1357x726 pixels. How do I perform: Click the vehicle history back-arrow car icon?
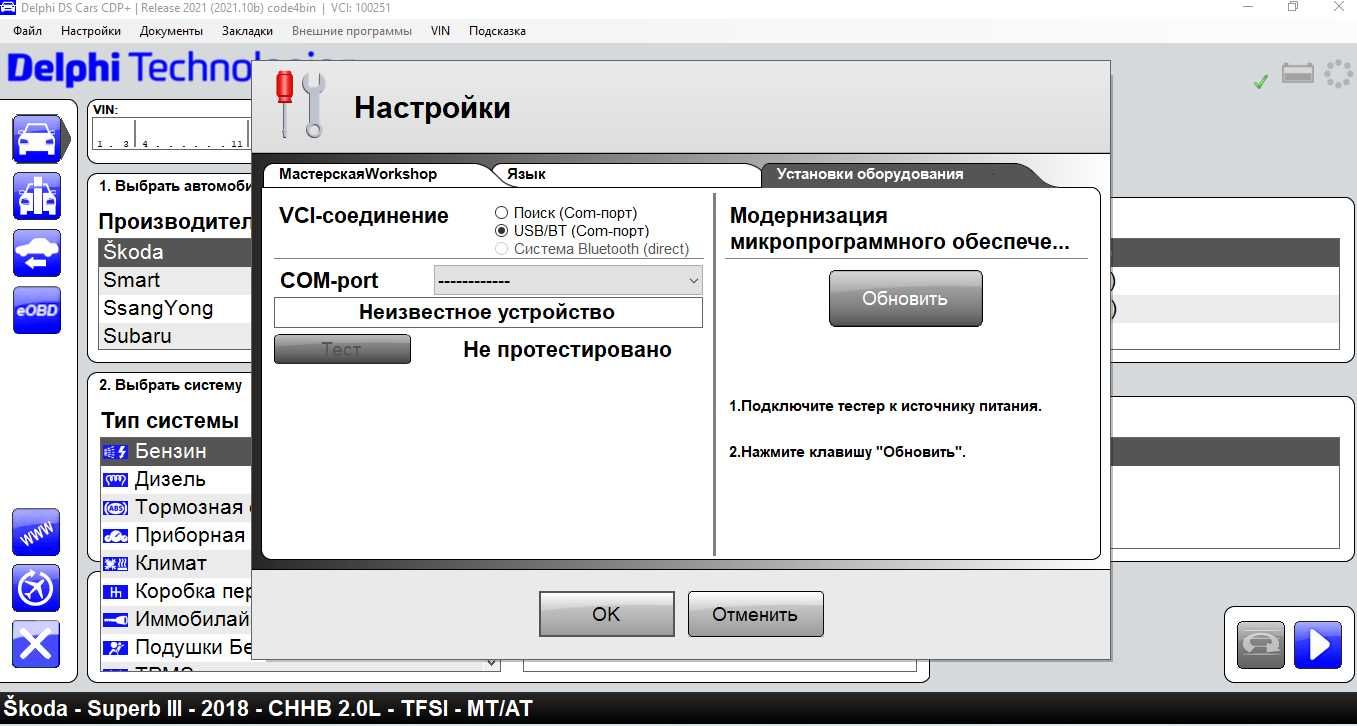click(x=37, y=253)
